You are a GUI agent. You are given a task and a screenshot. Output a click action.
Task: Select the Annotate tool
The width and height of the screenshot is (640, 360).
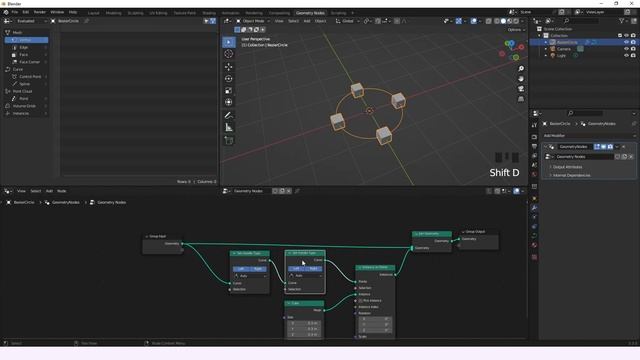tap(229, 116)
